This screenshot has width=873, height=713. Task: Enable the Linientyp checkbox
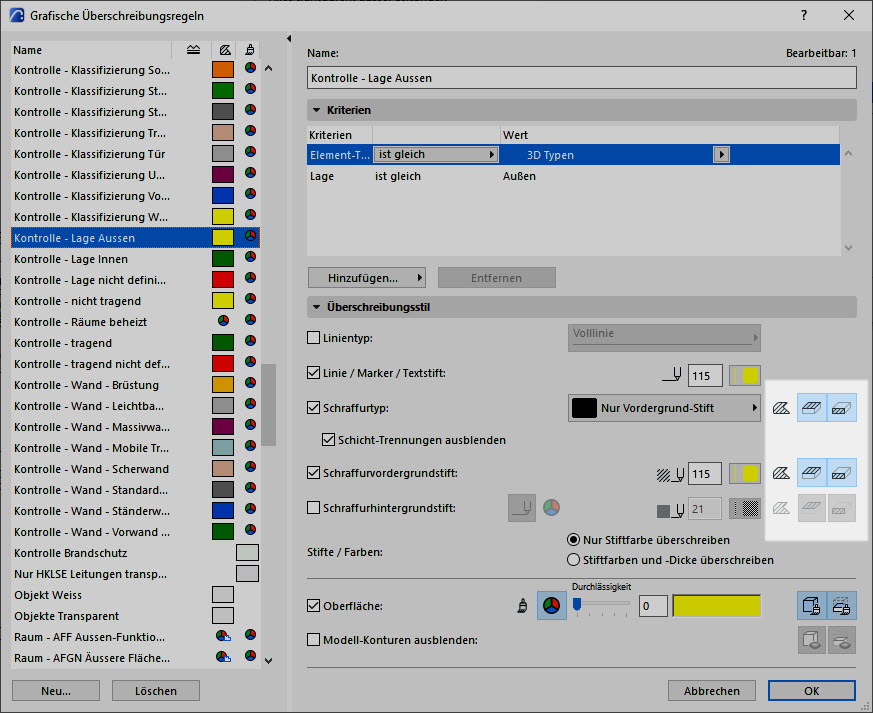click(x=314, y=338)
